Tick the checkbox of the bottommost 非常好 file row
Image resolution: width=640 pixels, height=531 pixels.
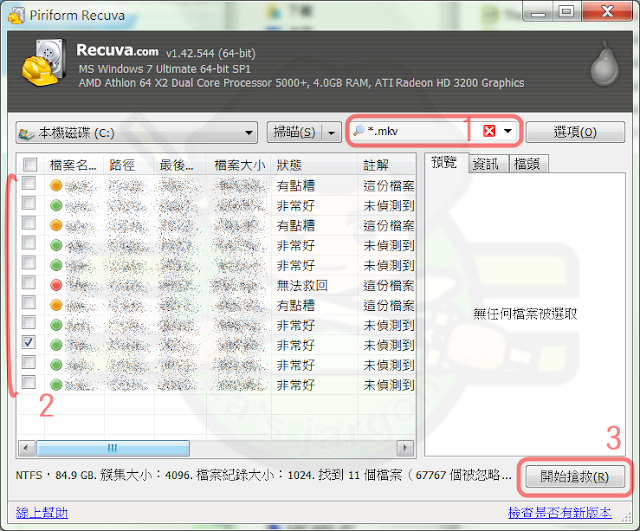pyautogui.click(x=29, y=382)
